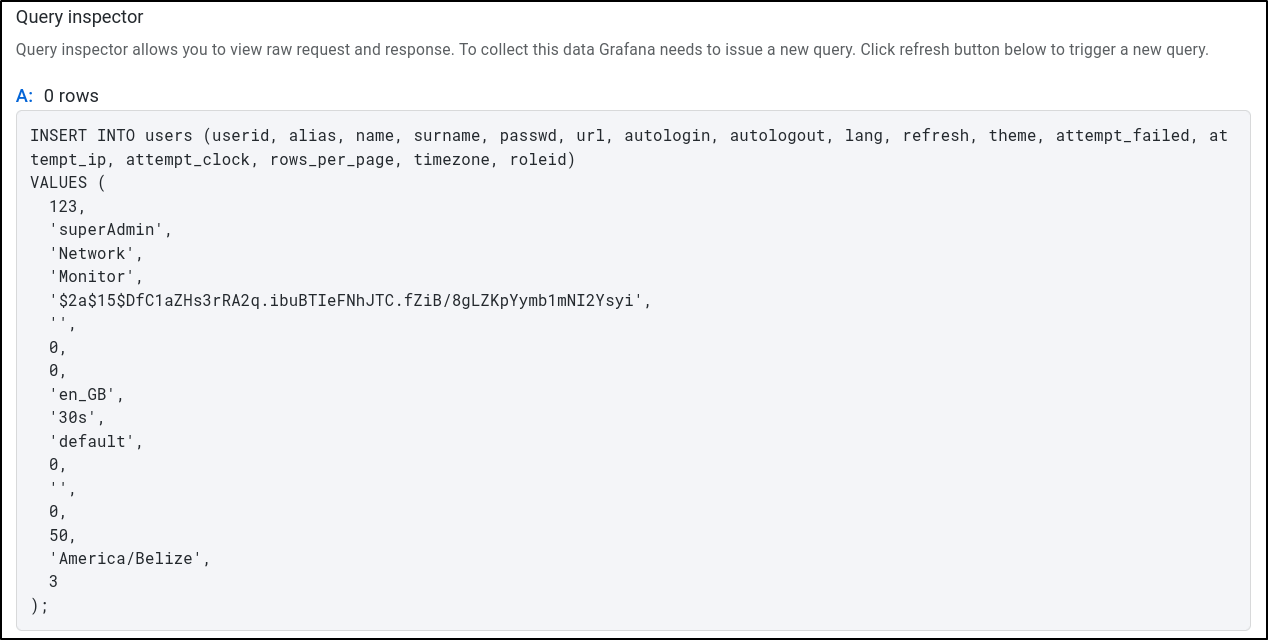The image size is (1268, 640).
Task: Click the 'default' theme value
Action: point(96,441)
